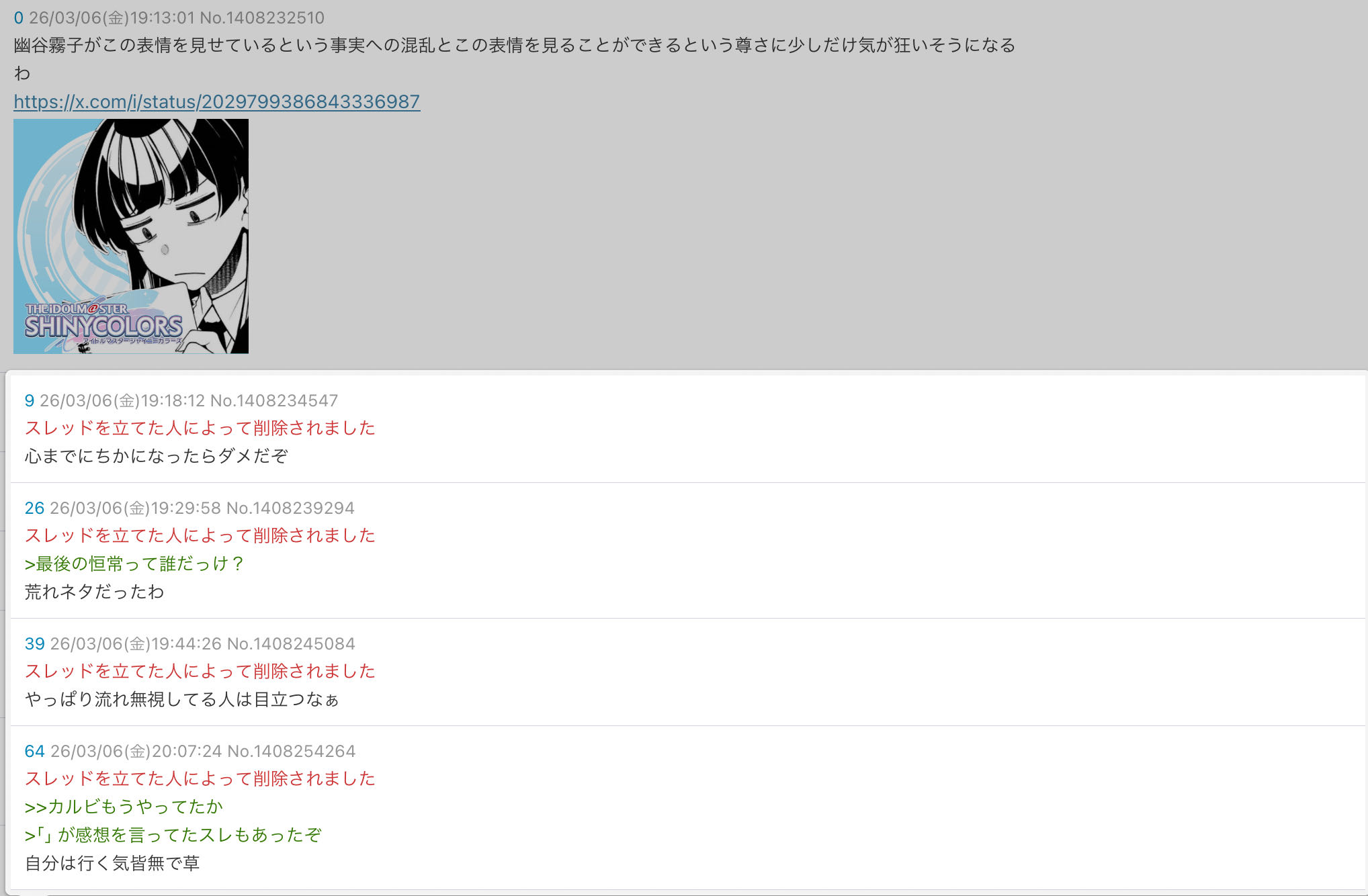This screenshot has width=1368, height=896.
Task: Open the x.com status link
Action: coord(216,101)
